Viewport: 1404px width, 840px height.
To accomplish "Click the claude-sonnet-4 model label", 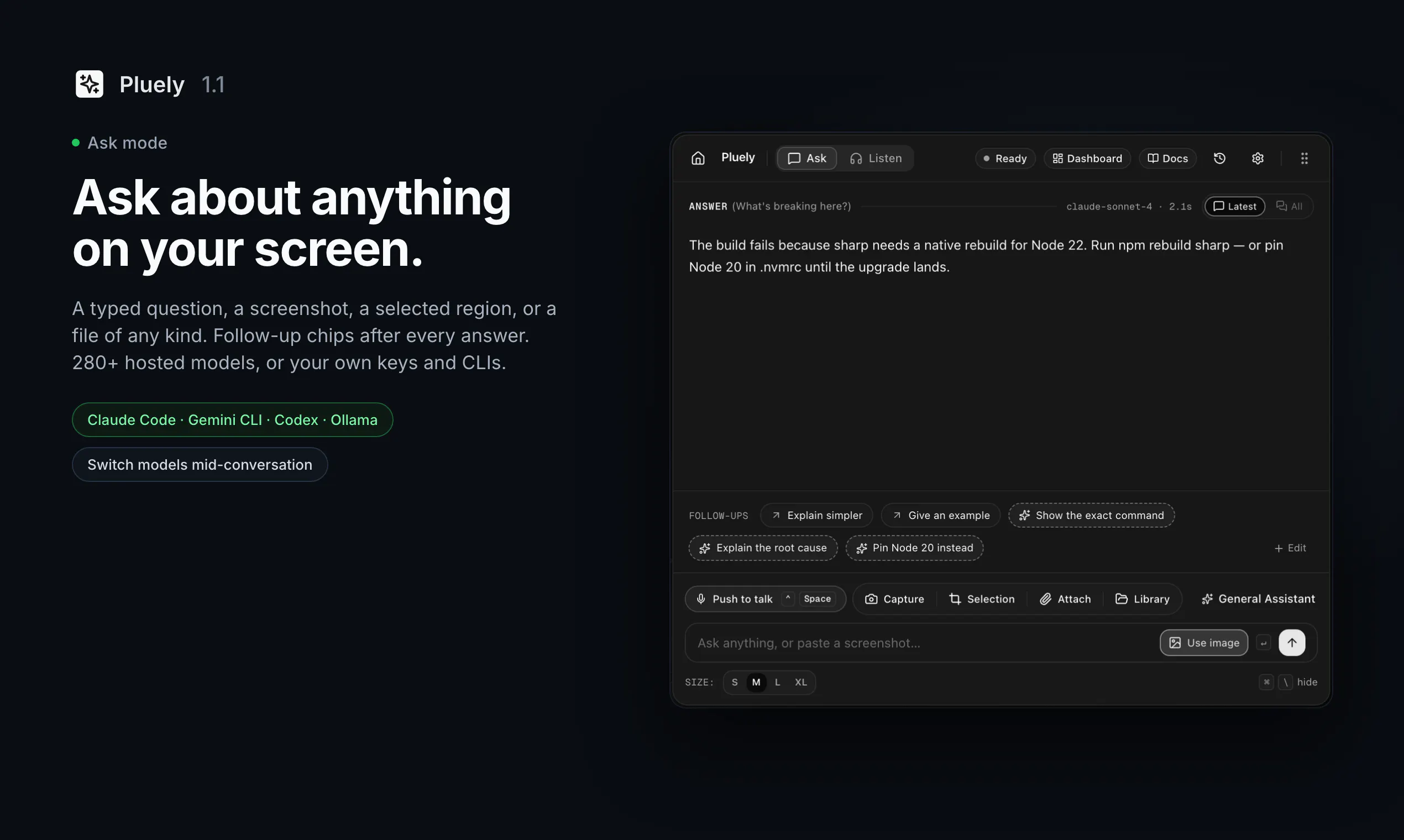I will (1109, 207).
